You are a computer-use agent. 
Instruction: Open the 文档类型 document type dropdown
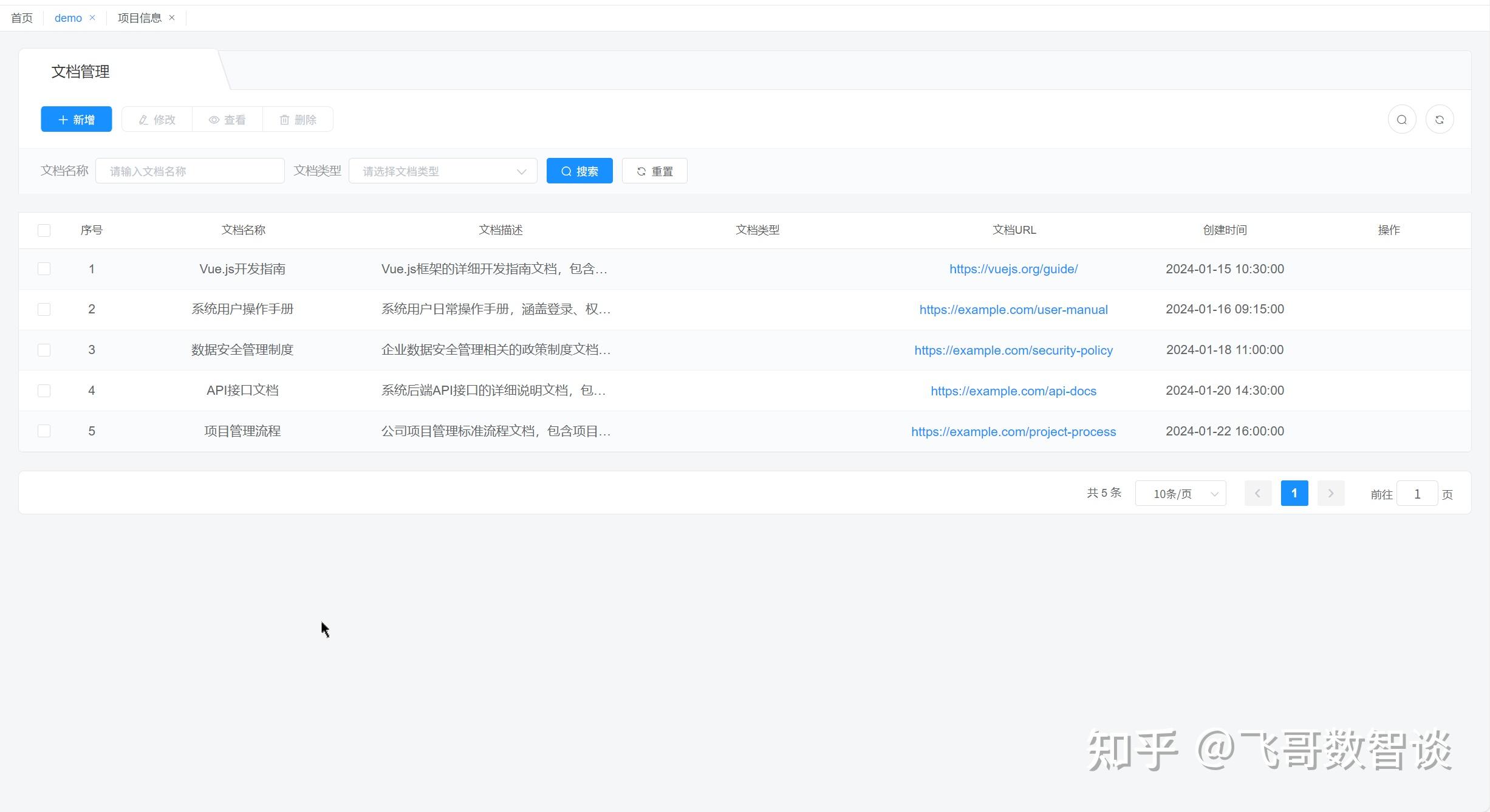click(x=443, y=171)
